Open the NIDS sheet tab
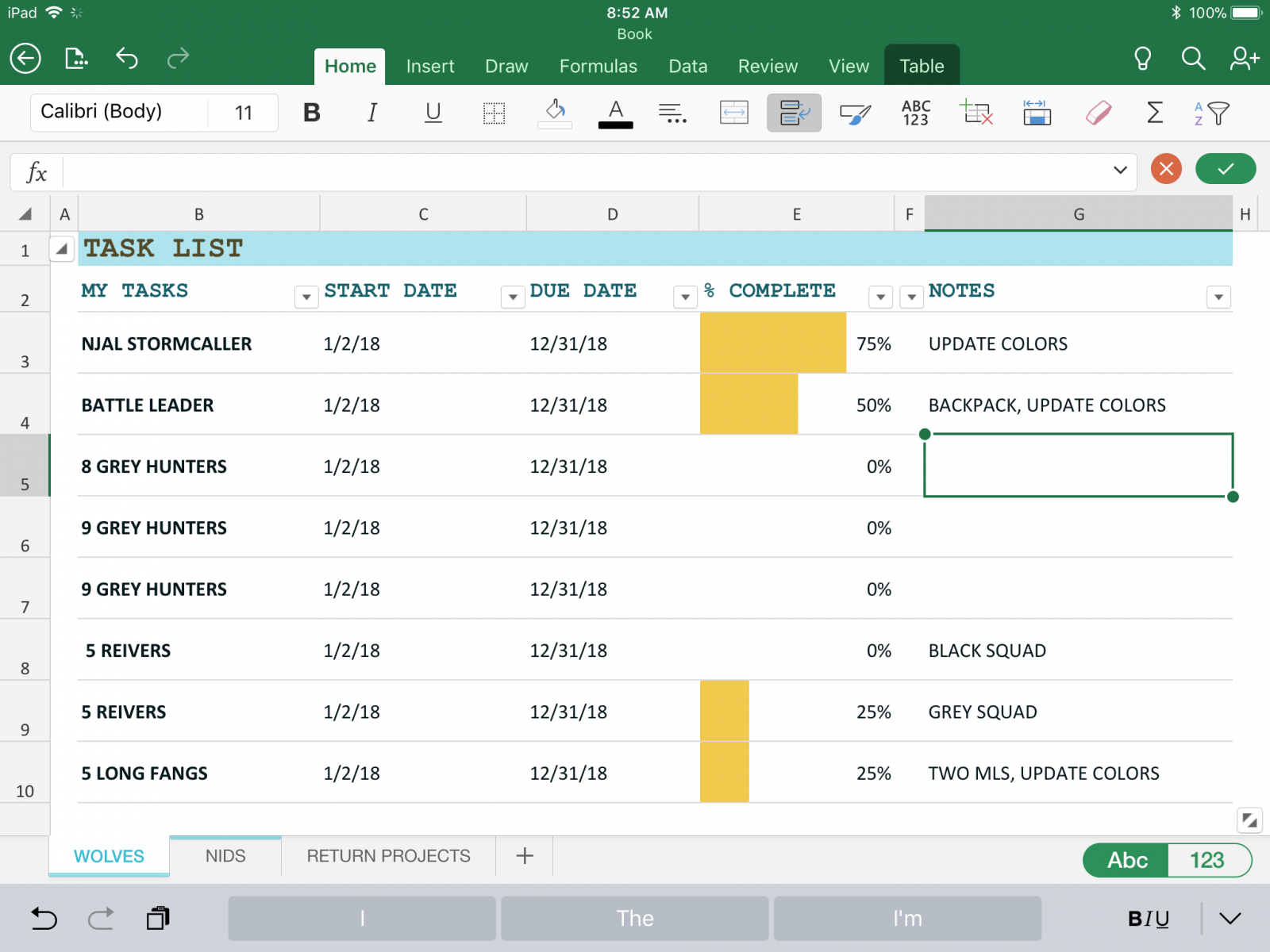Image resolution: width=1270 pixels, height=952 pixels. click(x=225, y=856)
